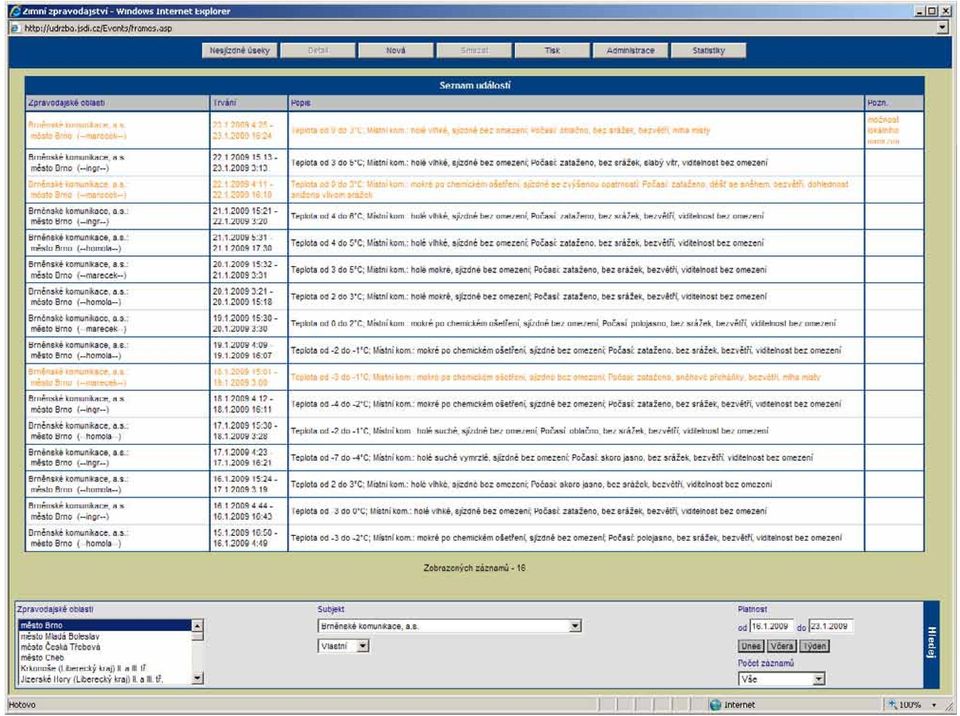Open the address bar history dropdown
This screenshot has width=960, height=716.
tap(943, 28)
